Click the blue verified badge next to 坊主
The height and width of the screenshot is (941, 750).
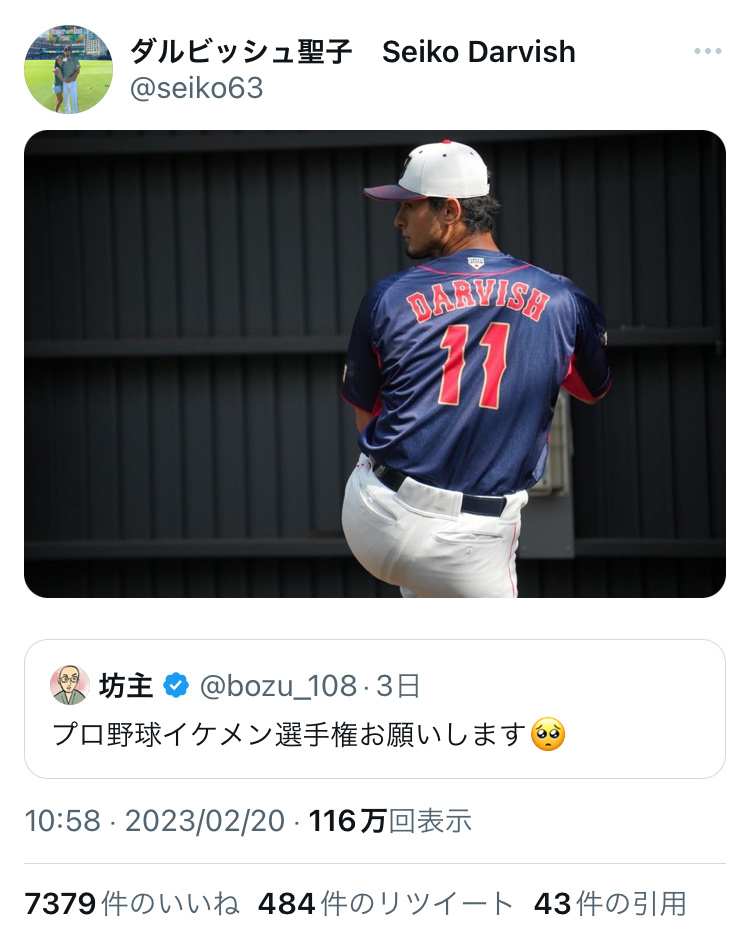[x=176, y=685]
